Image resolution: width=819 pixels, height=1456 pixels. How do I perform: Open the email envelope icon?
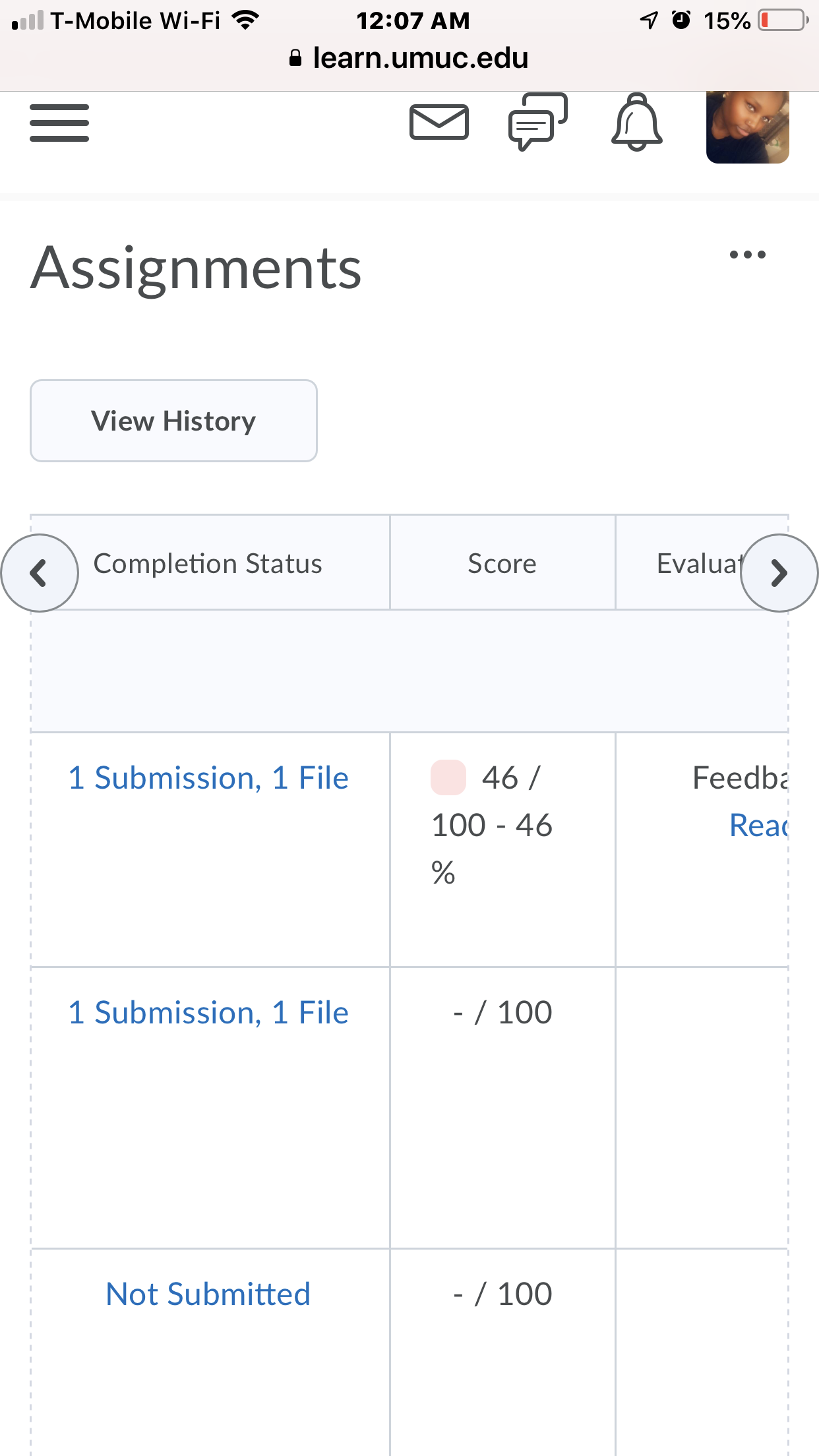[439, 122]
